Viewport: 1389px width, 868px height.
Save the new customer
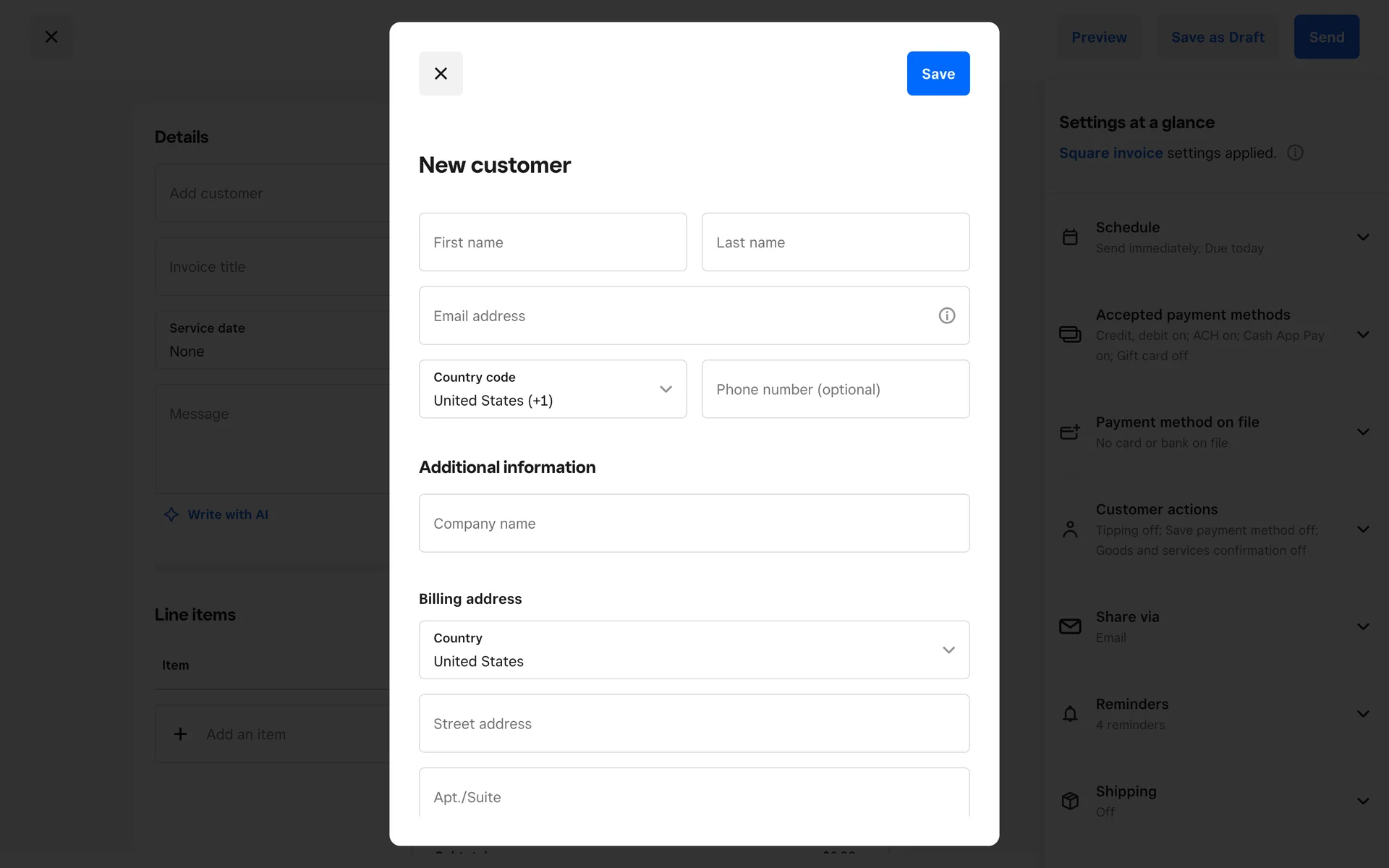point(938,74)
